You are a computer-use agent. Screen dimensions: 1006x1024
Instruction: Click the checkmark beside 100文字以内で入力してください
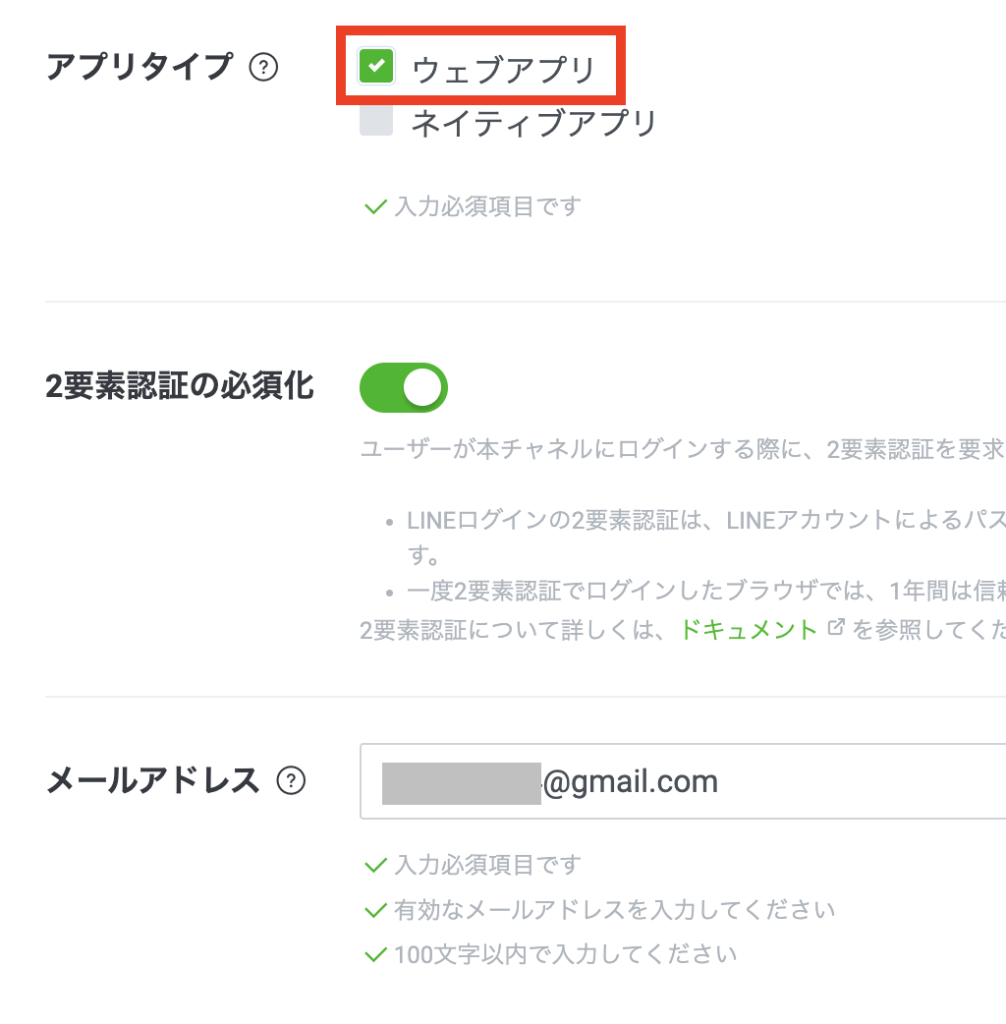click(375, 954)
